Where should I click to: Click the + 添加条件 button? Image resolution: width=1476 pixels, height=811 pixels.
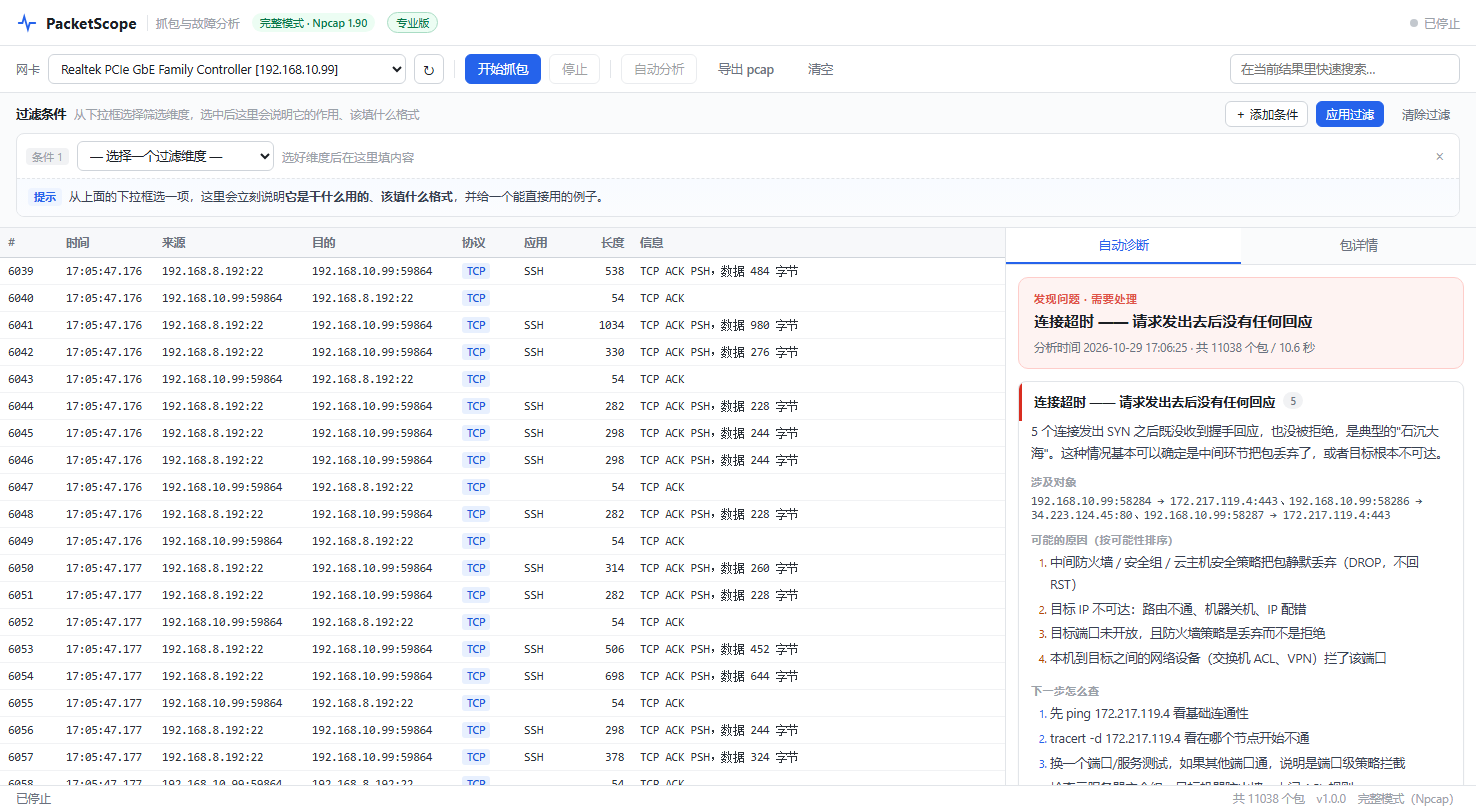pyautogui.click(x=1266, y=114)
